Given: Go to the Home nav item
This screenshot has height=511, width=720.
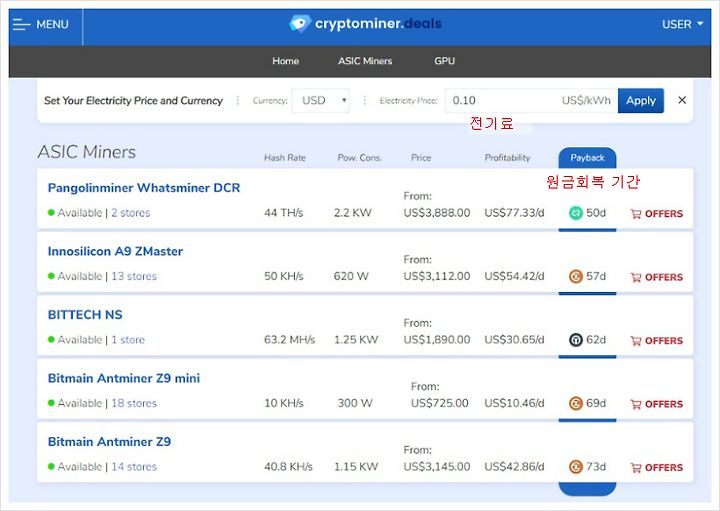Looking at the screenshot, I should pos(285,61).
